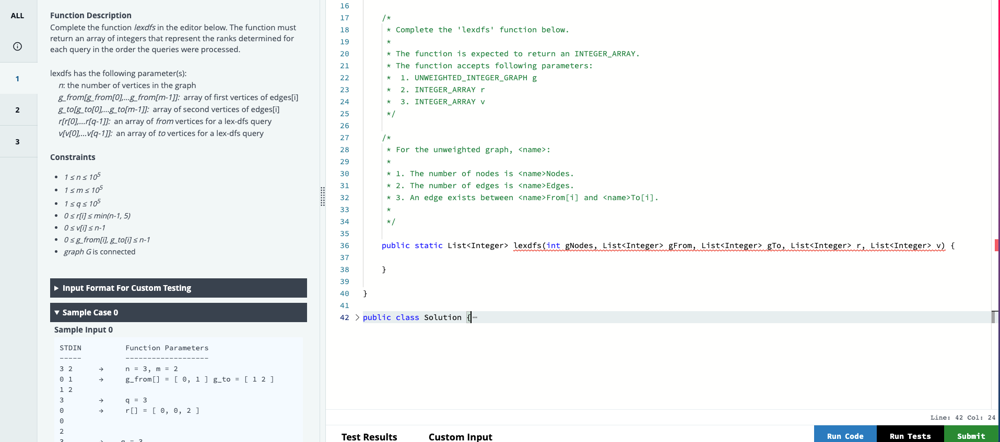
Task: Collapse the Sample Case 0 section
Action: [179, 313]
